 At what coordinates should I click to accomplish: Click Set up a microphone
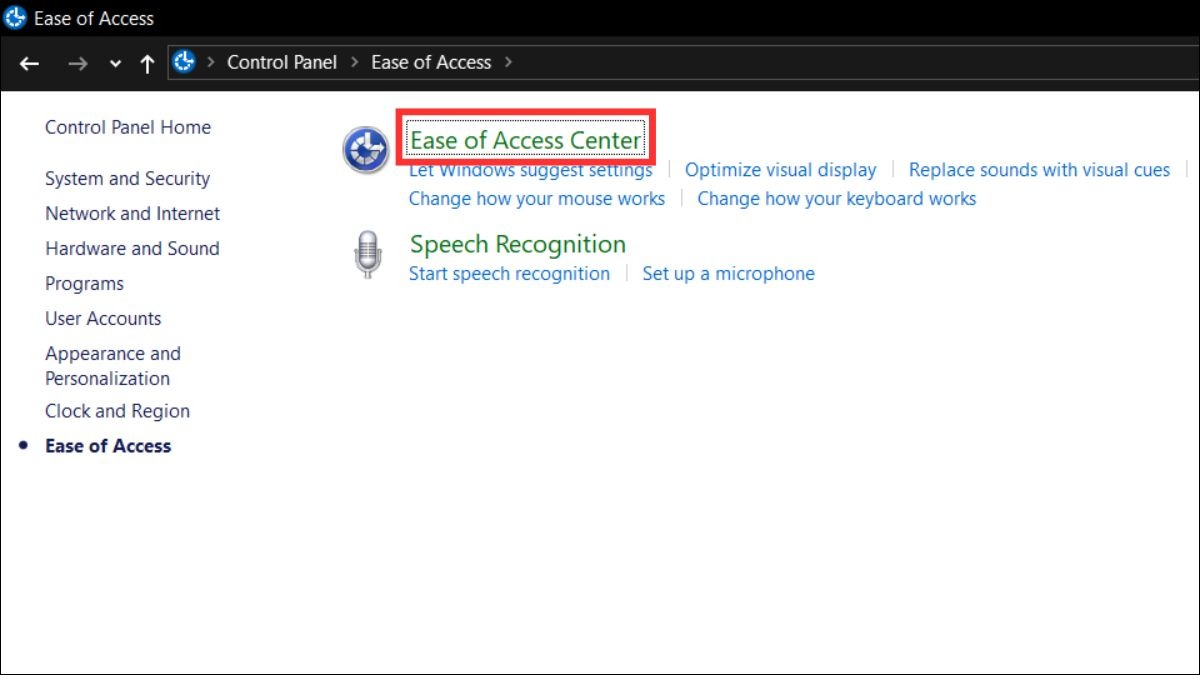click(x=728, y=274)
